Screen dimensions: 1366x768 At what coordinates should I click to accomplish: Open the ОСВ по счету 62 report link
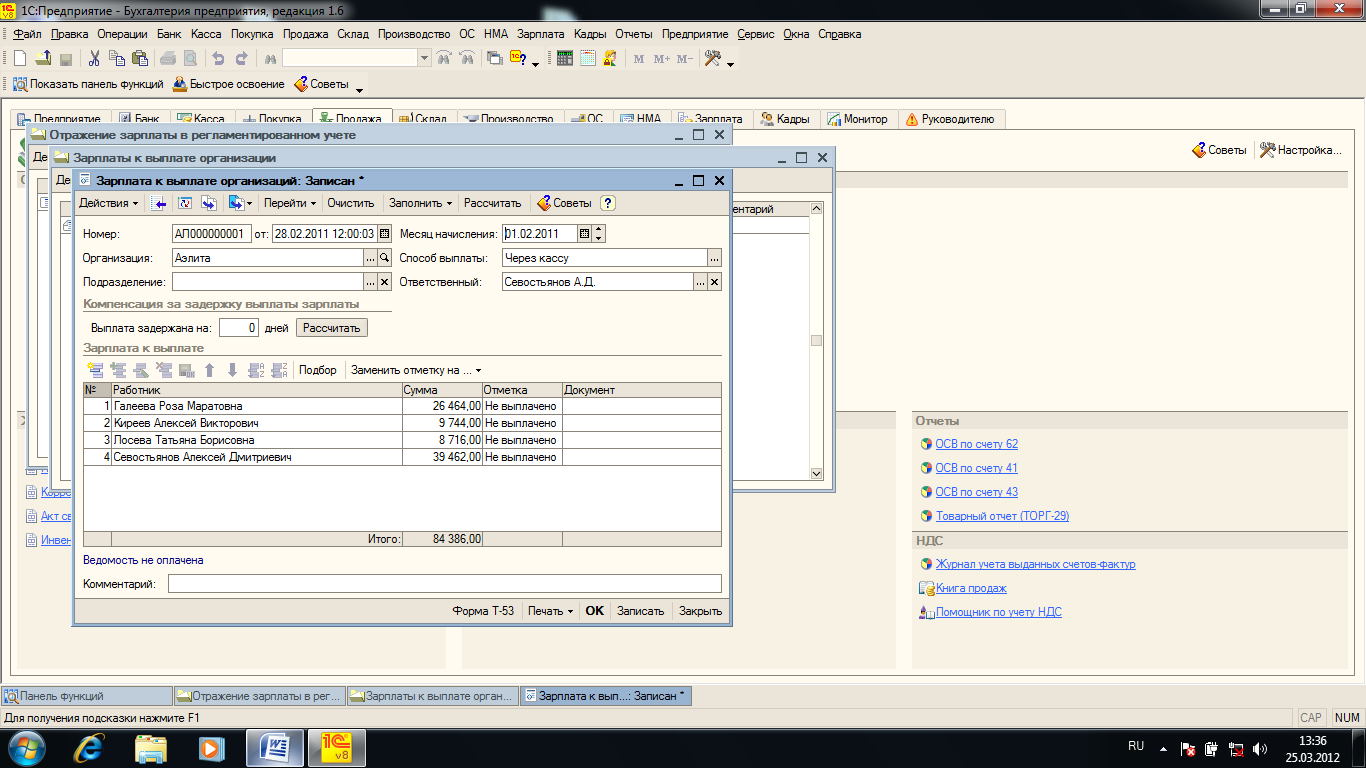click(x=976, y=444)
